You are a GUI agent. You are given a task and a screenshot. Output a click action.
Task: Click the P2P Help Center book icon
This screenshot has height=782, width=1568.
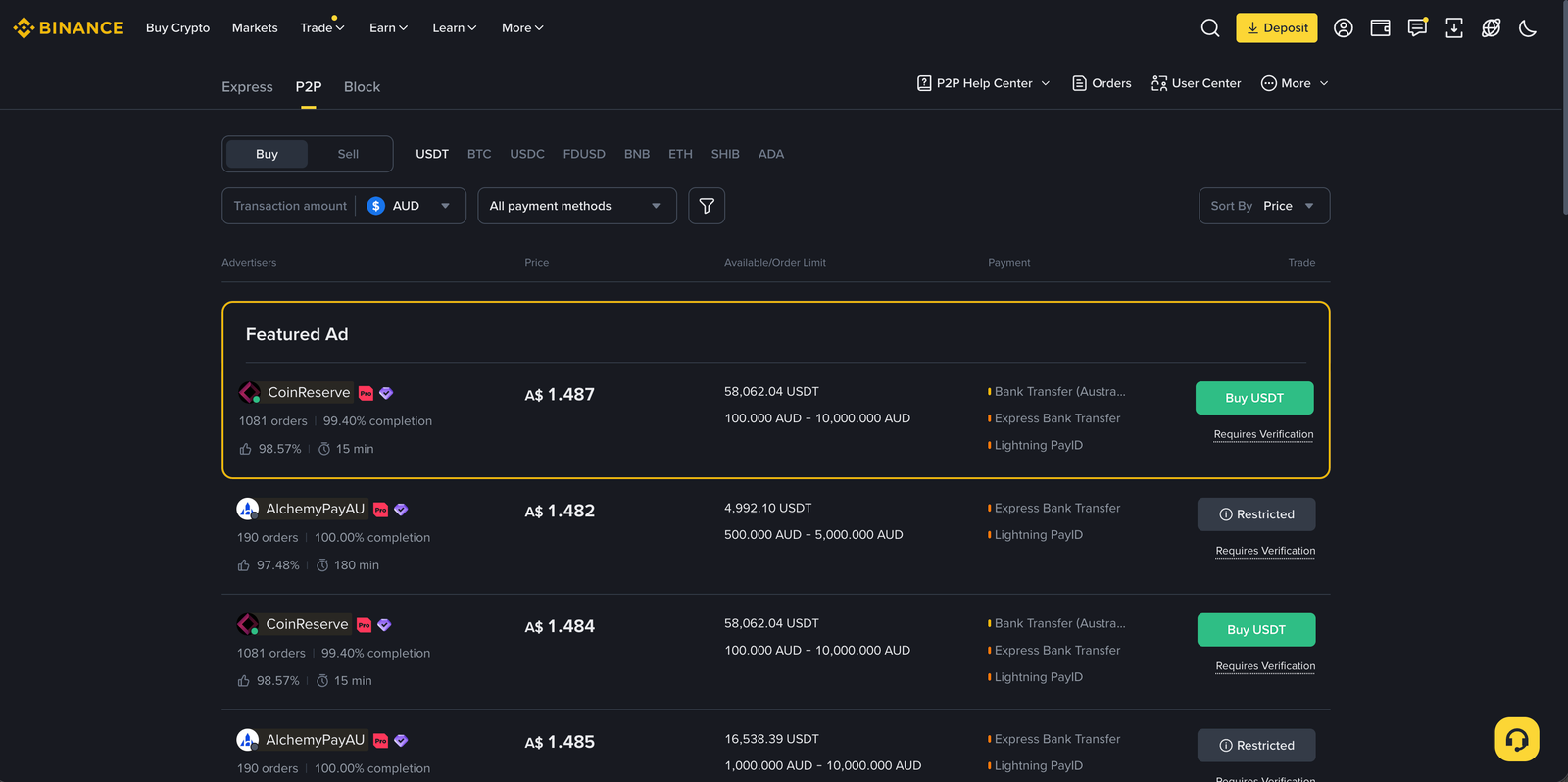point(924,83)
